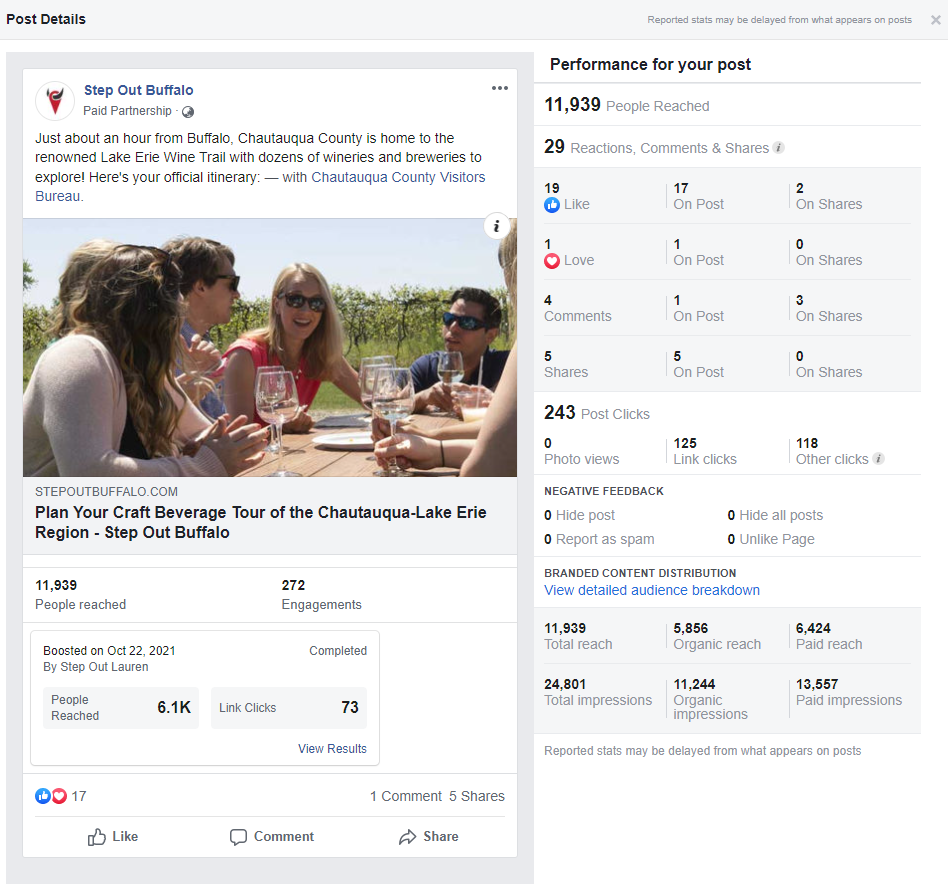948x893 pixels.
Task: Click the People Reached 6.1K boost tile
Action: 121,707
